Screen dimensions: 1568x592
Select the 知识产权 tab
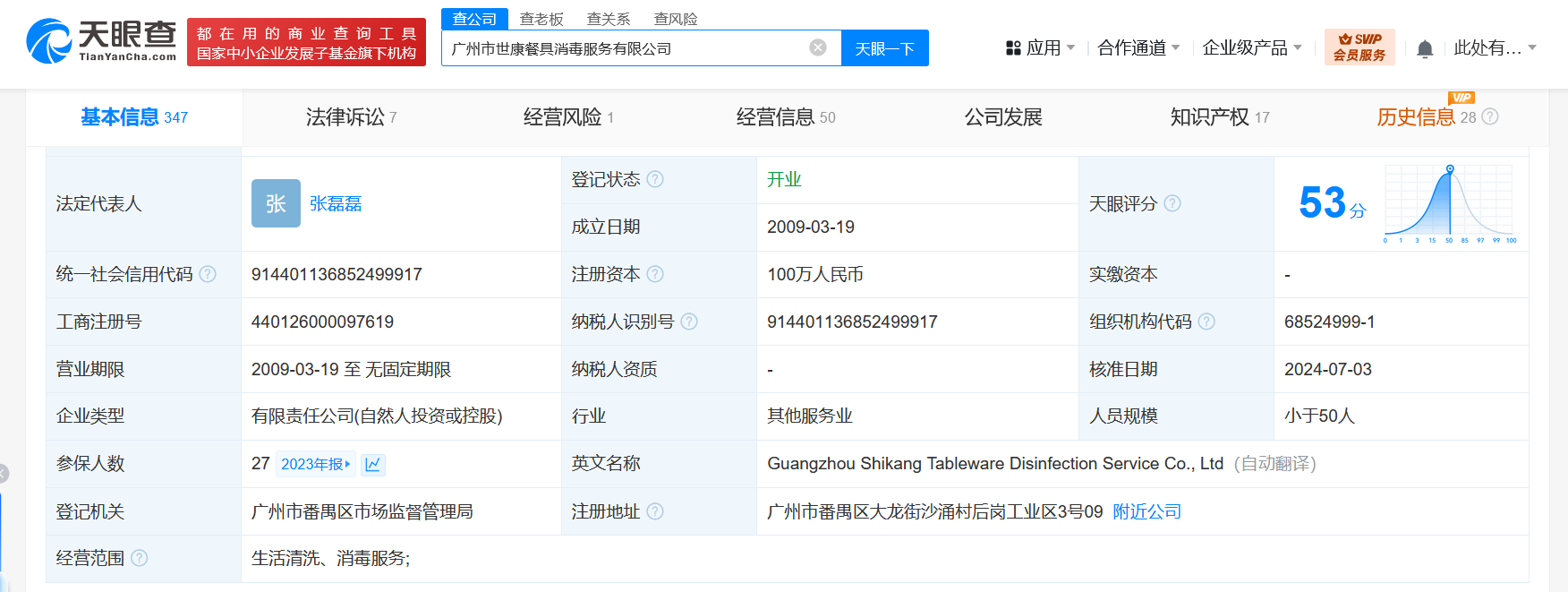click(x=1220, y=117)
